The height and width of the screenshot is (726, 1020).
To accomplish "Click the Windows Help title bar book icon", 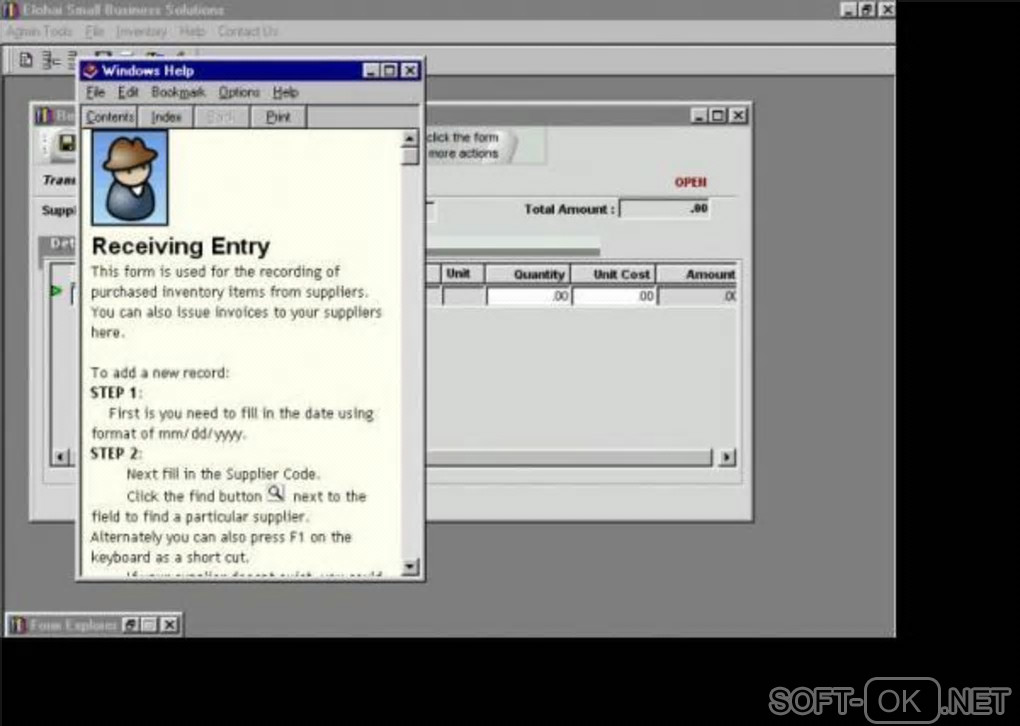I will (90, 71).
